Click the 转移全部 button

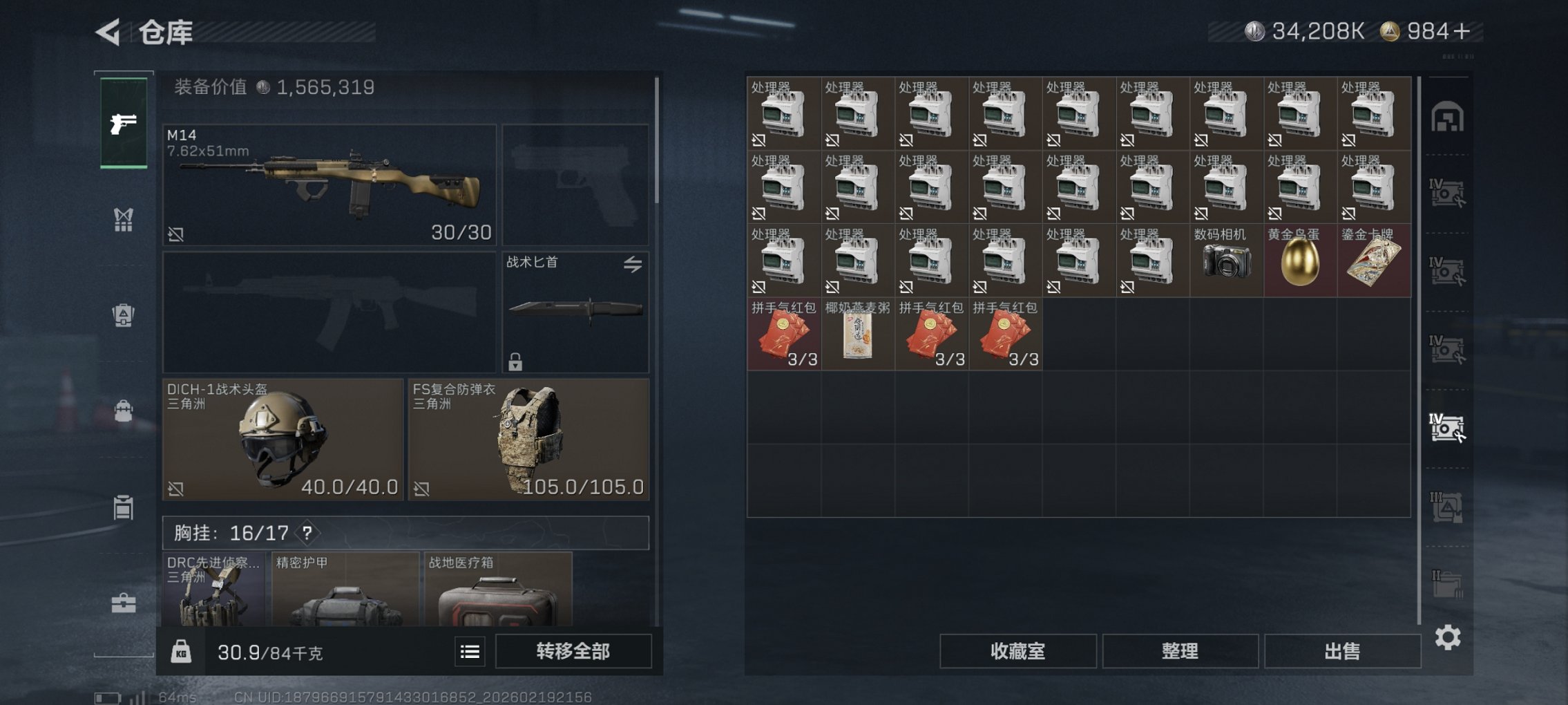[573, 651]
